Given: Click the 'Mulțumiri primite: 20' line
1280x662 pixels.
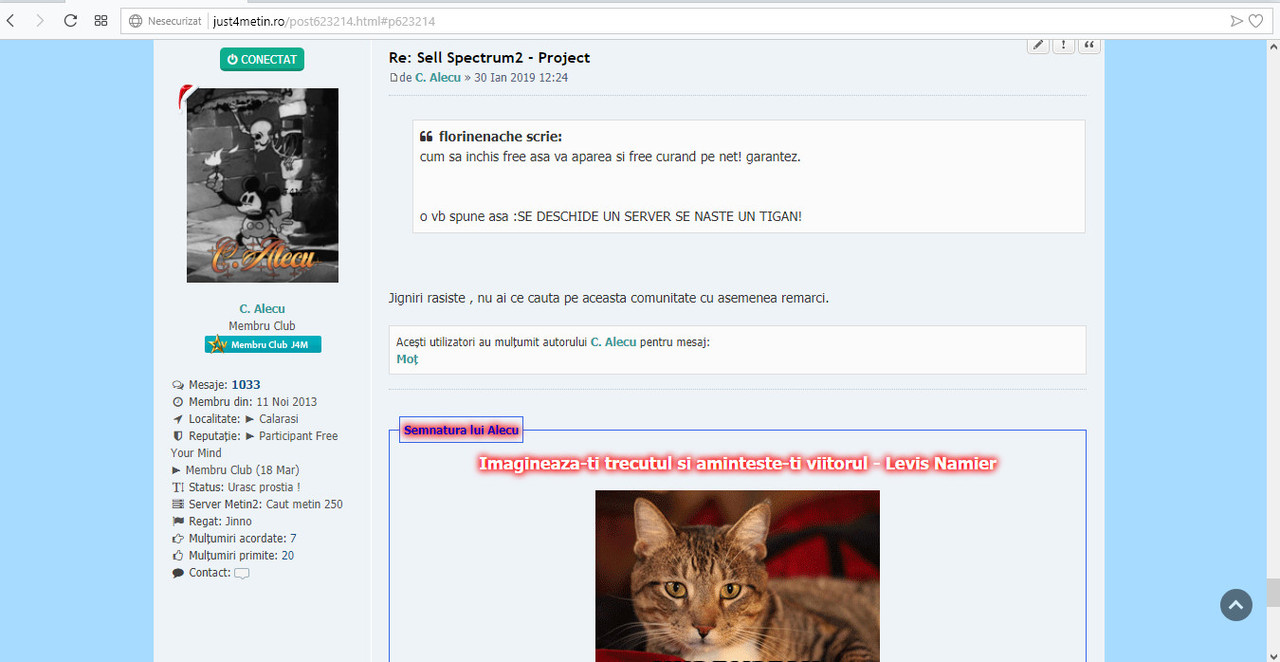Looking at the screenshot, I should click(233, 555).
